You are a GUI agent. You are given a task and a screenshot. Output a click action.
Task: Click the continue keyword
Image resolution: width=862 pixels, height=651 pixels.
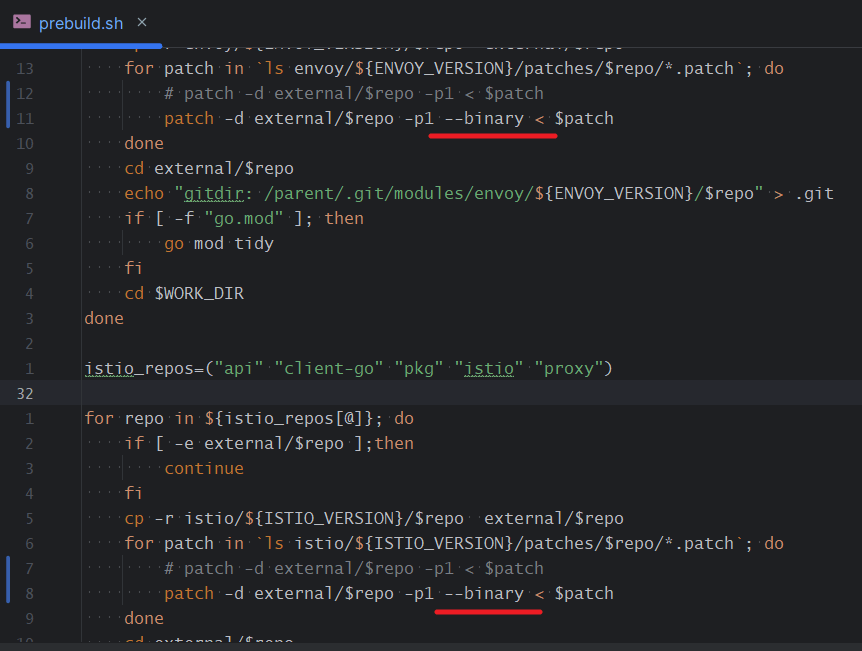pos(203,468)
